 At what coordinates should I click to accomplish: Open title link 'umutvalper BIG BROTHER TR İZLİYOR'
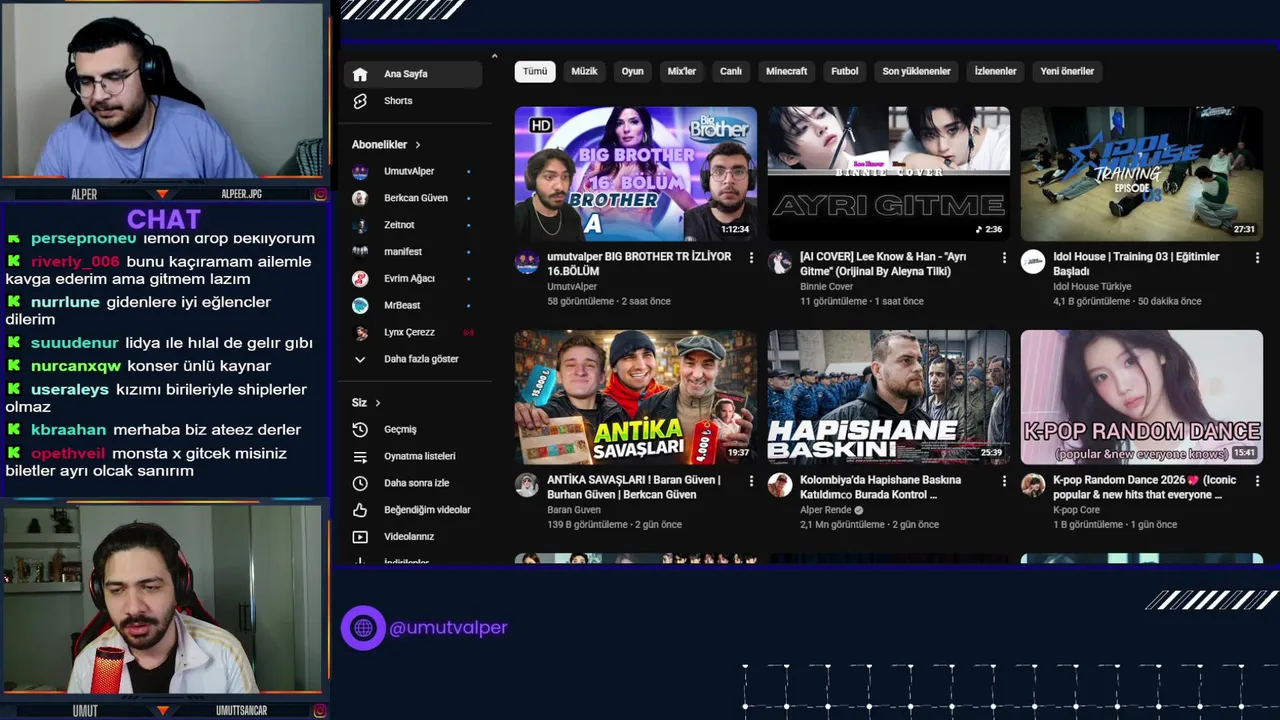639,264
